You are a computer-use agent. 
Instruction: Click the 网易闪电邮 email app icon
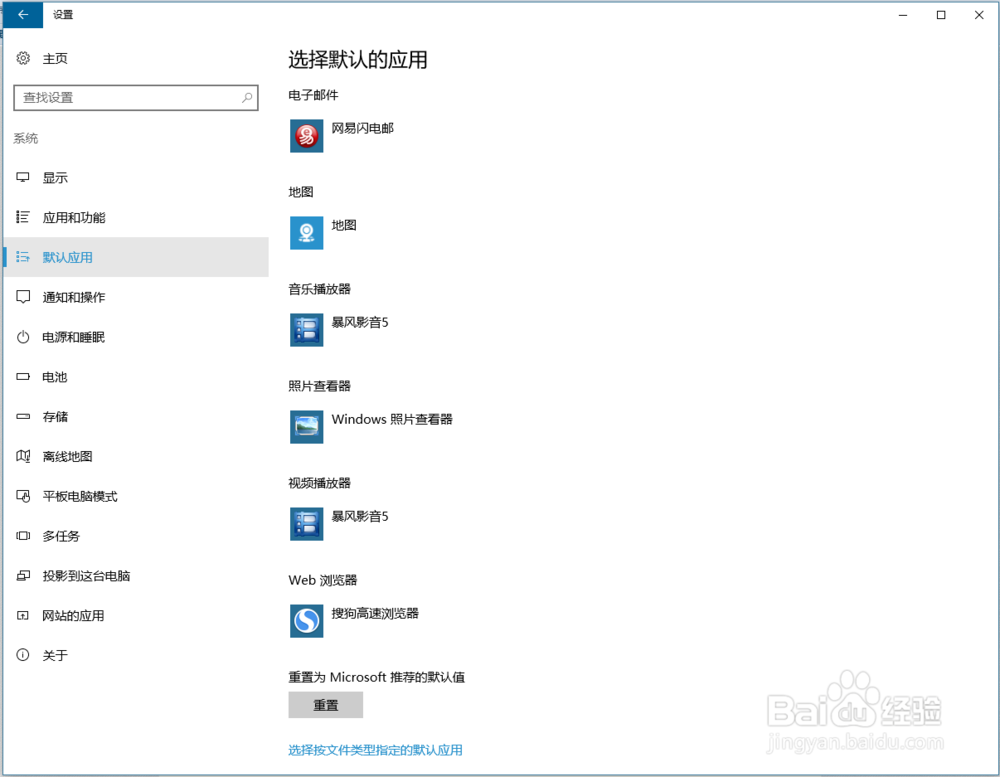pyautogui.click(x=307, y=136)
